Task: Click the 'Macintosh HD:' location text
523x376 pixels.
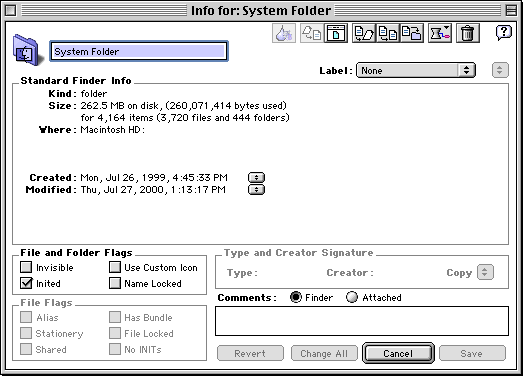Action: pos(113,130)
